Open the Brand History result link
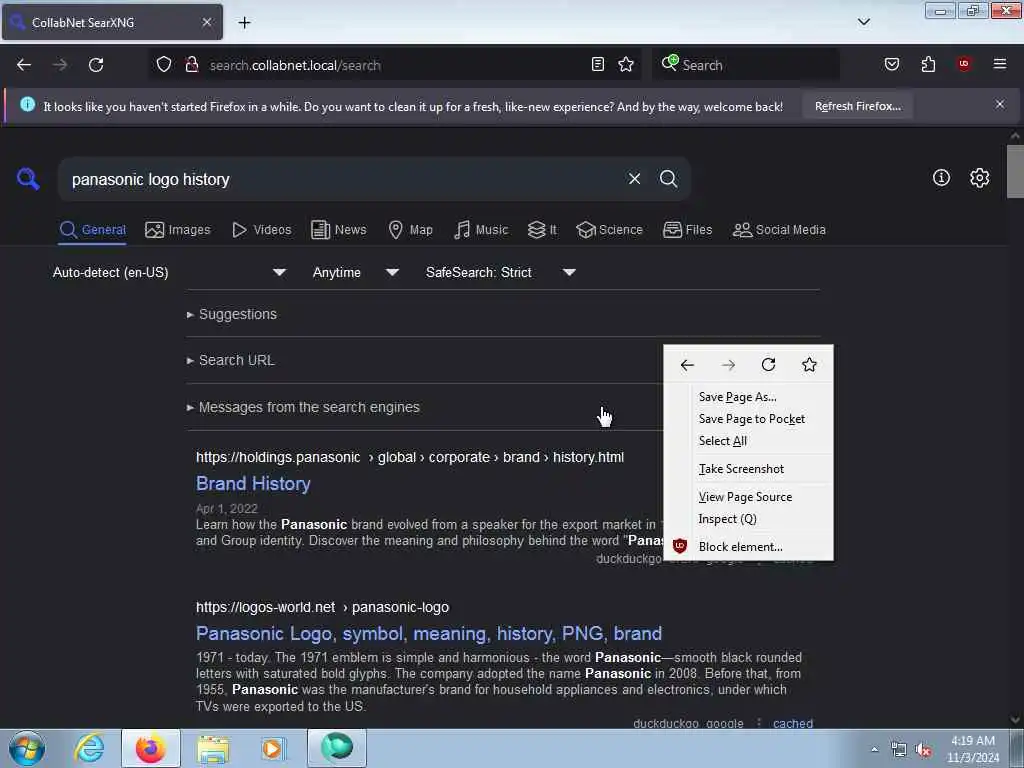Image resolution: width=1024 pixels, height=768 pixels. (253, 484)
